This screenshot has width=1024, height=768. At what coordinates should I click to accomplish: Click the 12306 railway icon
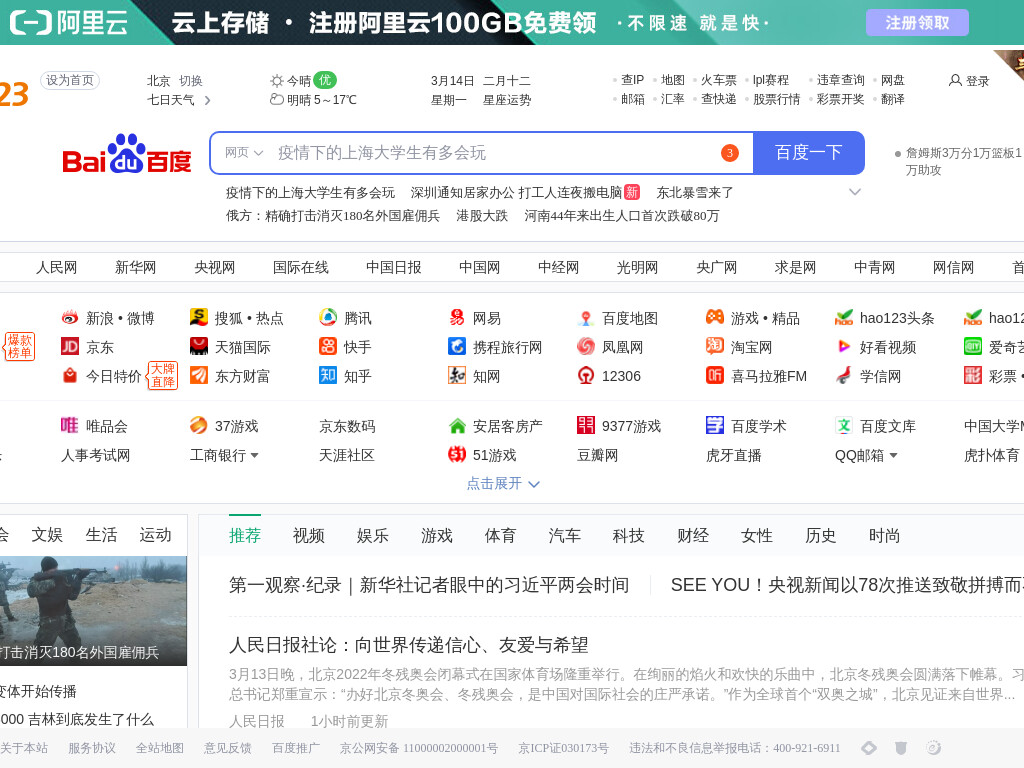[x=586, y=376]
